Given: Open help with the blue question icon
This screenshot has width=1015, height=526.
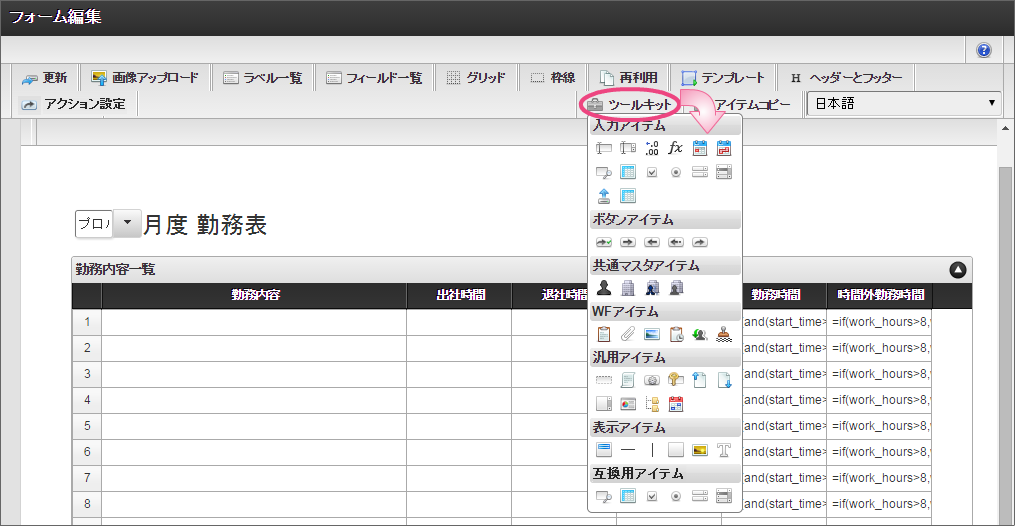Looking at the screenshot, I should pyautogui.click(x=983, y=50).
